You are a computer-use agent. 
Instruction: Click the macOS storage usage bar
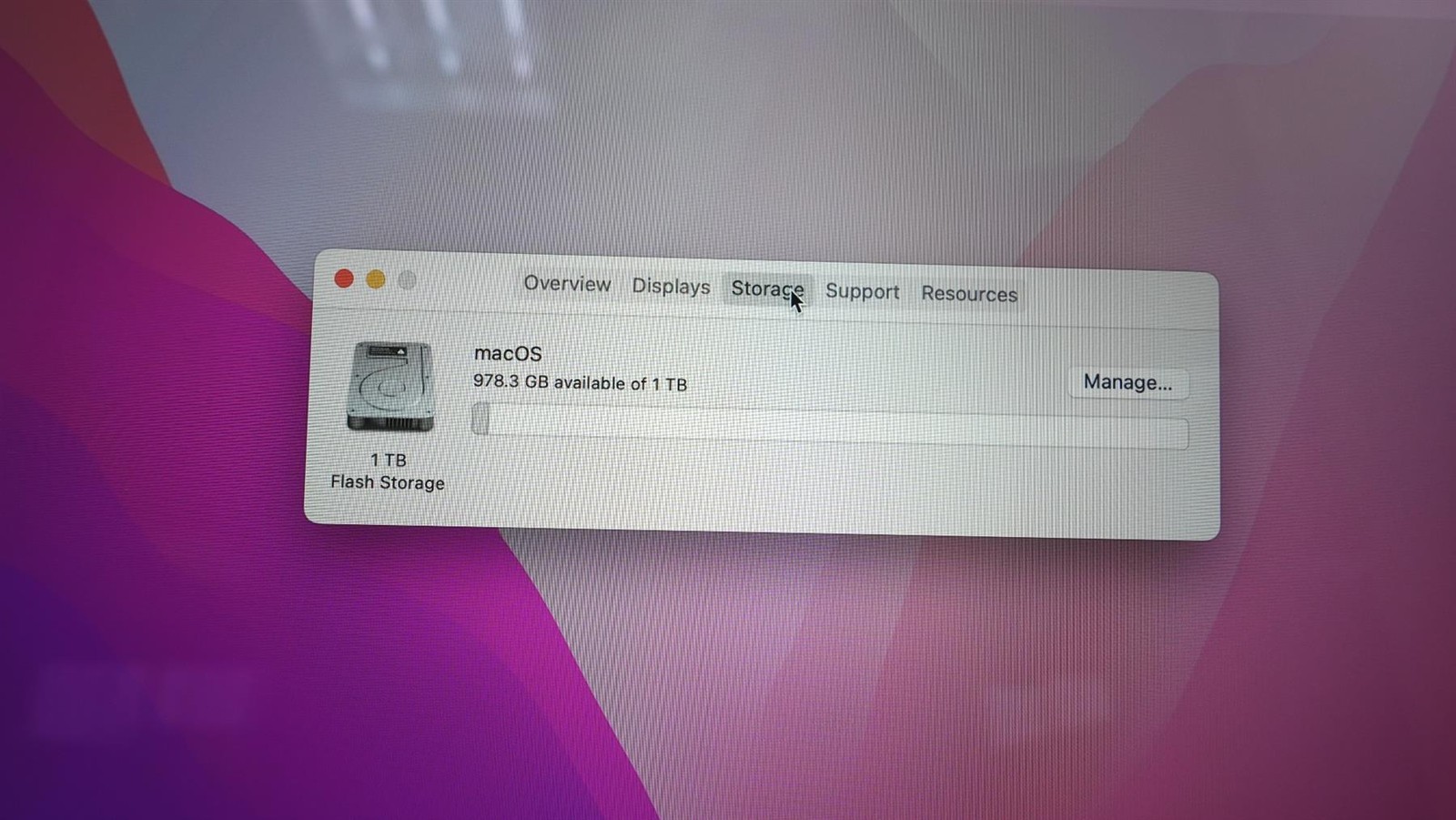pyautogui.click(x=829, y=427)
